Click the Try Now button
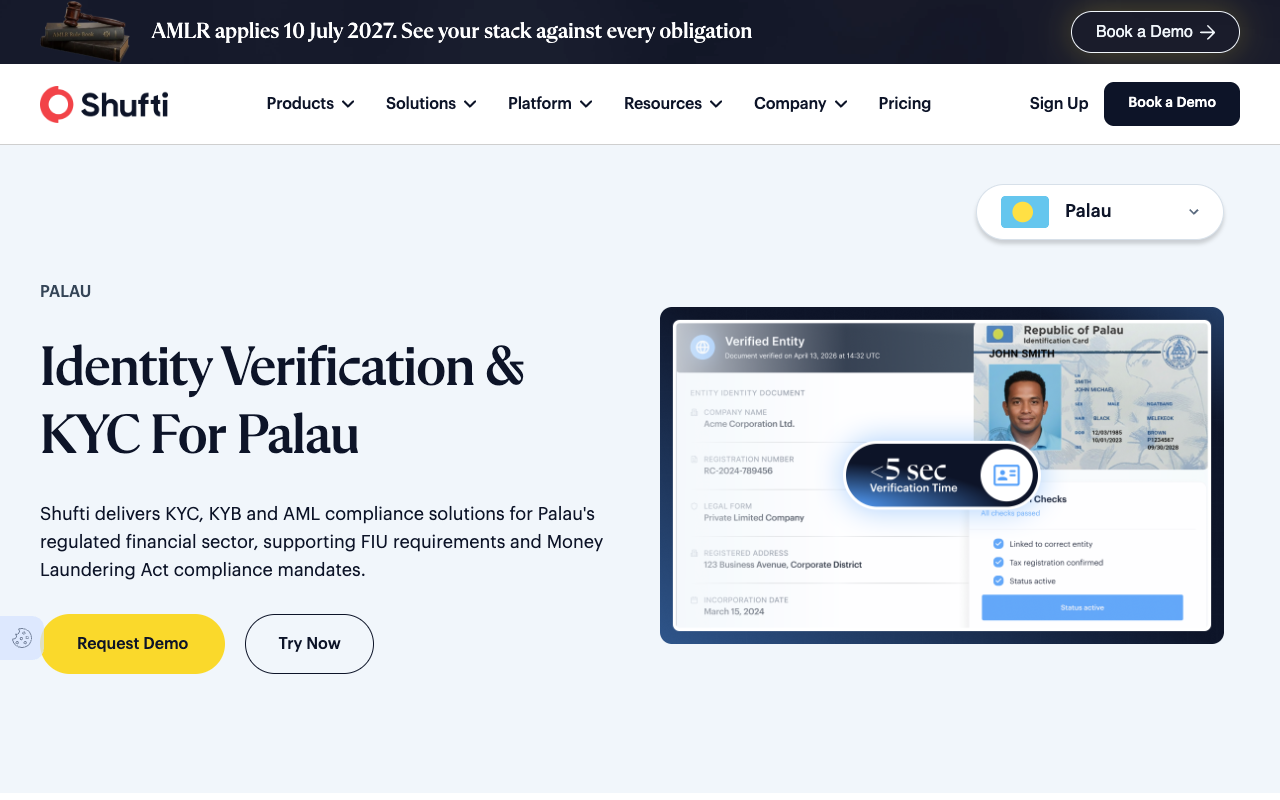Image resolution: width=1280 pixels, height=800 pixels. click(x=309, y=644)
